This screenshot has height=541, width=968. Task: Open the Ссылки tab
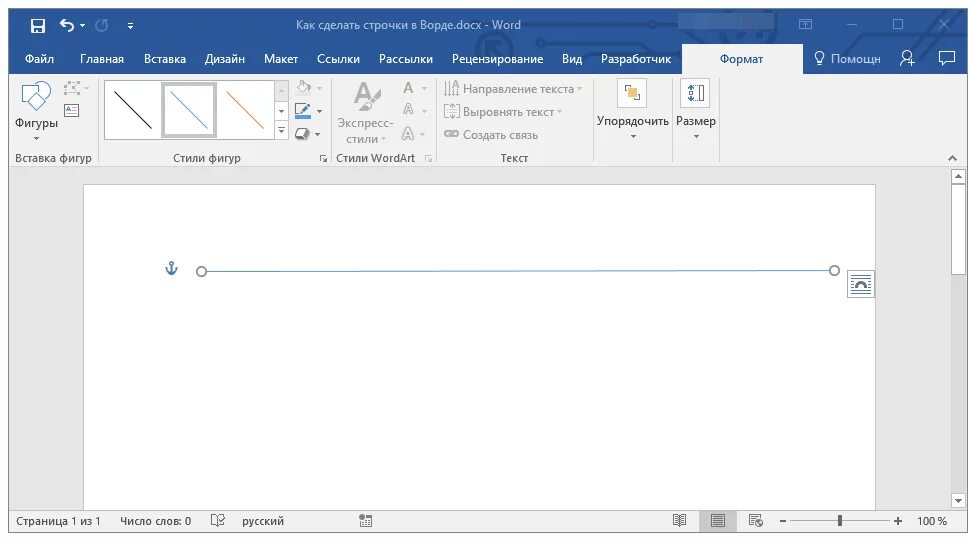tap(338, 59)
